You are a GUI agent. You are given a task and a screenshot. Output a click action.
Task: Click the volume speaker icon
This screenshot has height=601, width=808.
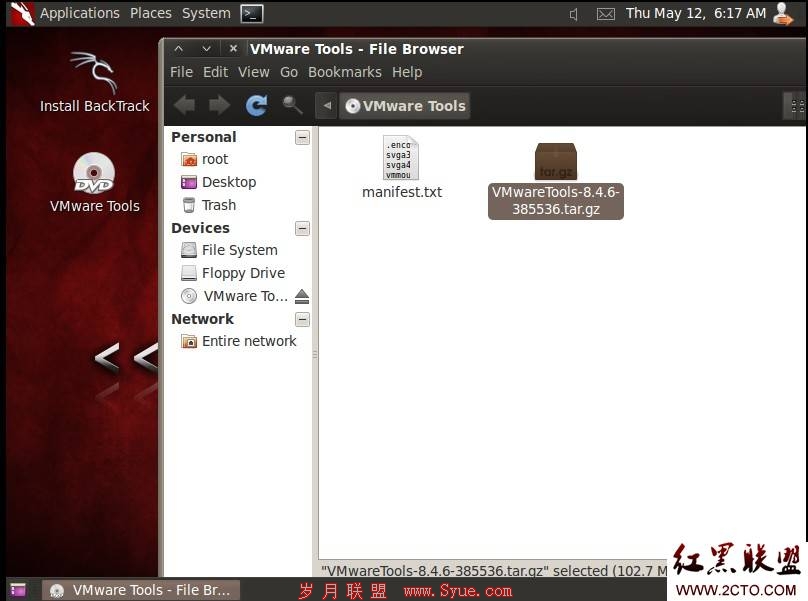pyautogui.click(x=574, y=14)
